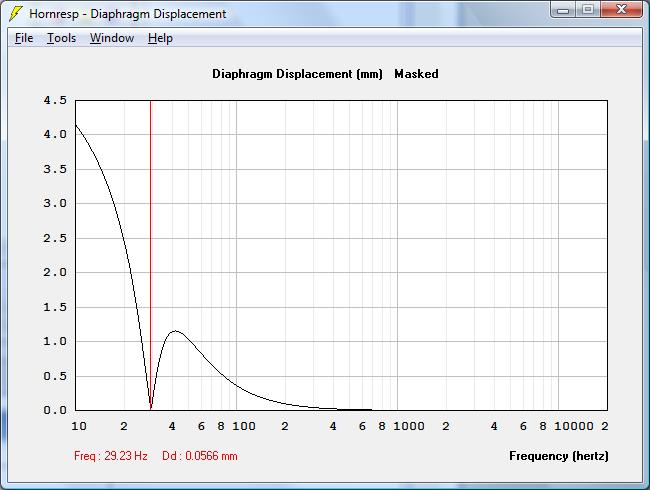Close the Diaphragm Displacement window
The image size is (650, 490).
[621, 10]
